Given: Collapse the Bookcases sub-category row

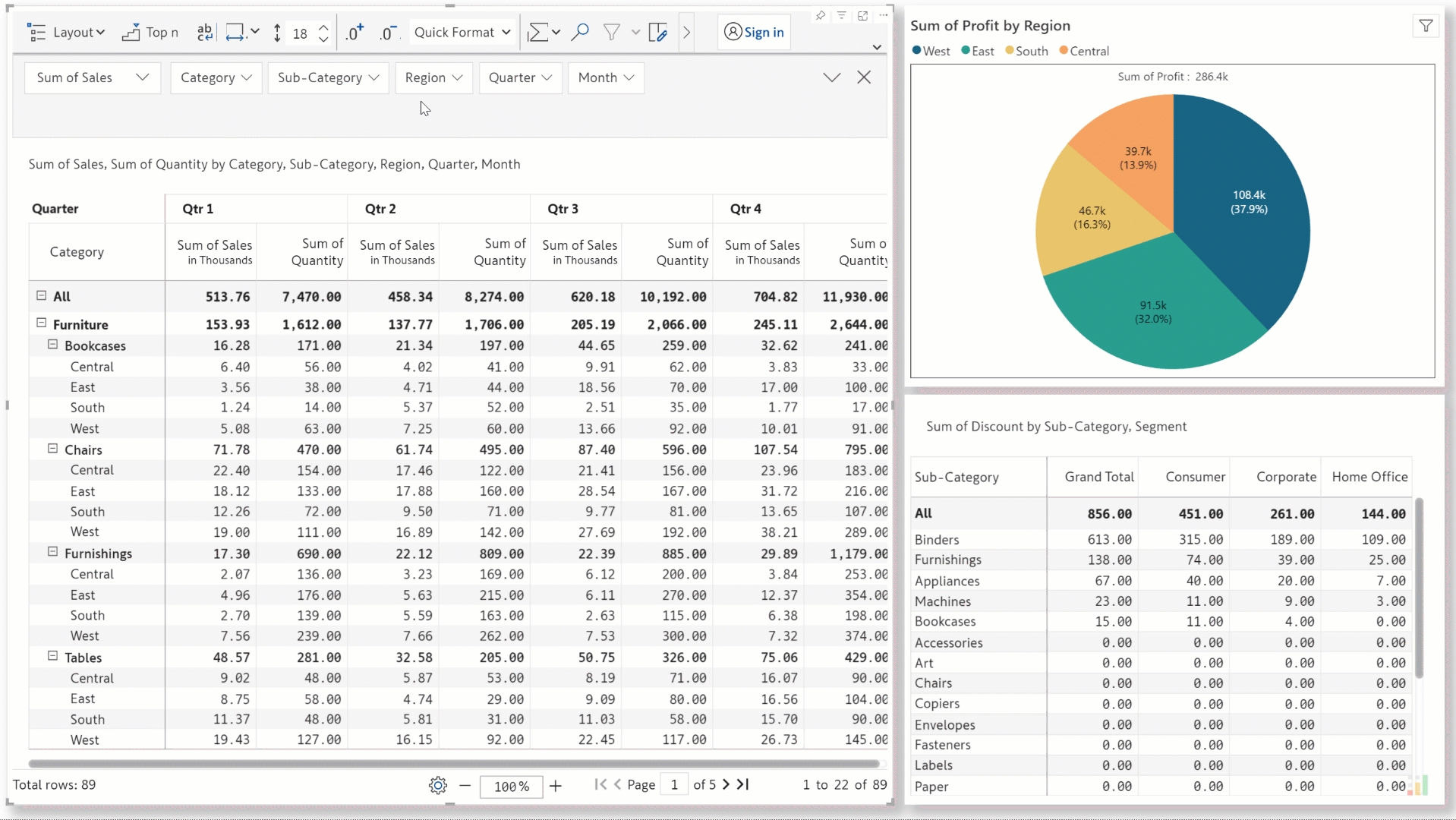Looking at the screenshot, I should pos(53,345).
